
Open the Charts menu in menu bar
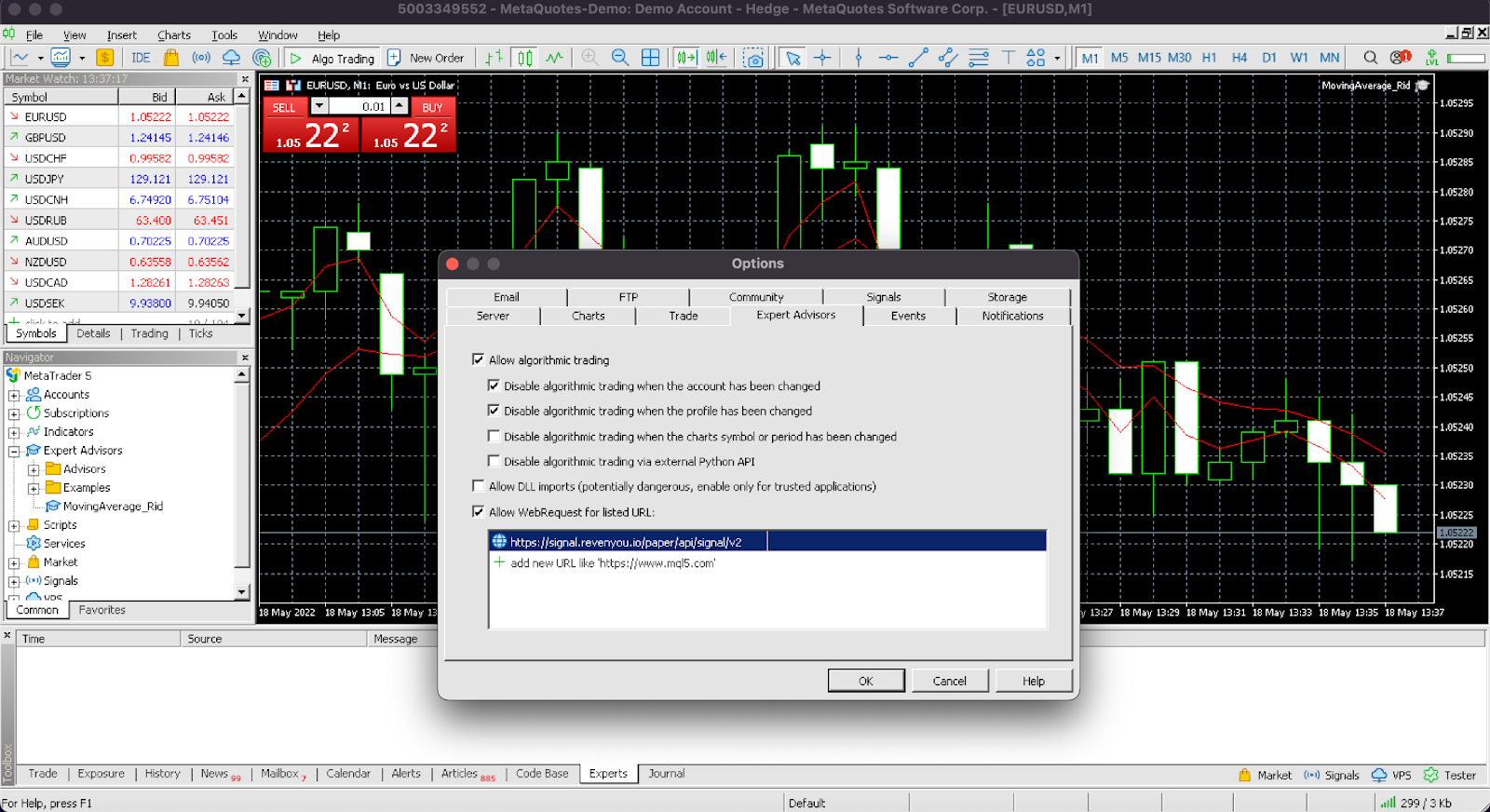pyautogui.click(x=173, y=35)
